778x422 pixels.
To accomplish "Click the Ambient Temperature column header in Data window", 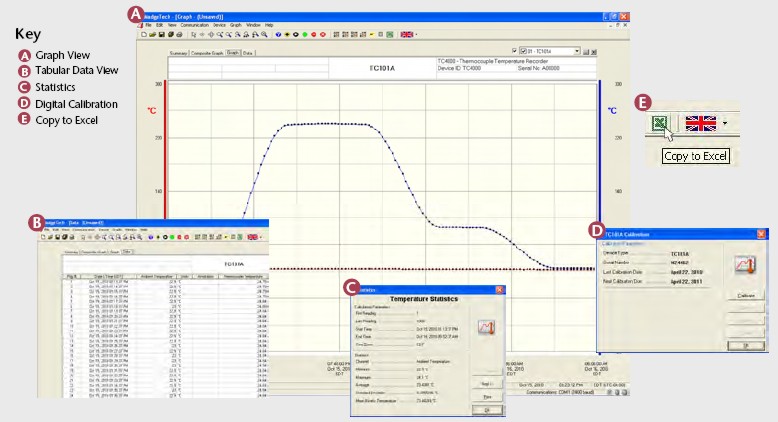I will point(157,276).
